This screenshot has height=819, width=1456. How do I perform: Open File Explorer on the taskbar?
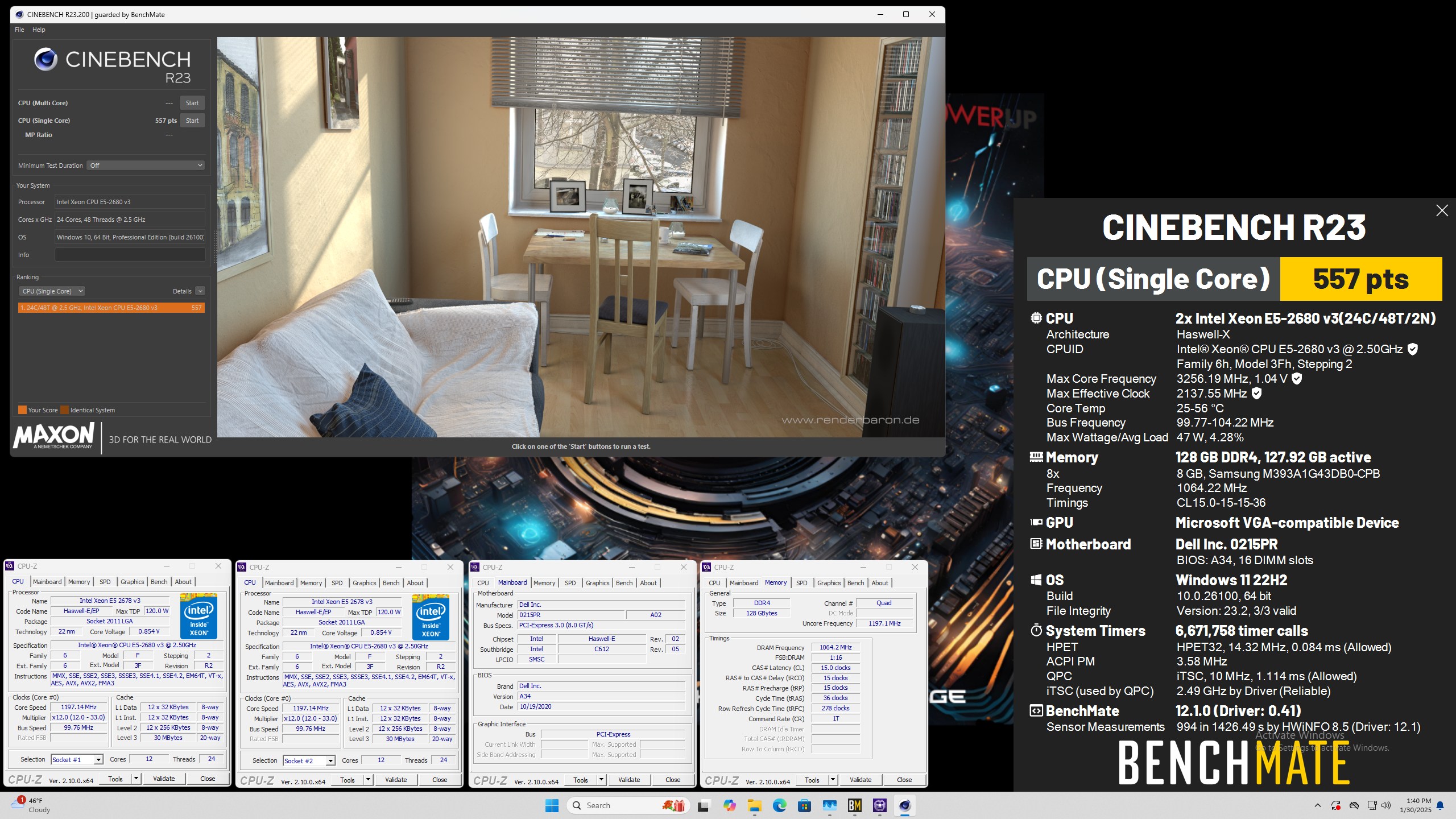tap(754, 805)
